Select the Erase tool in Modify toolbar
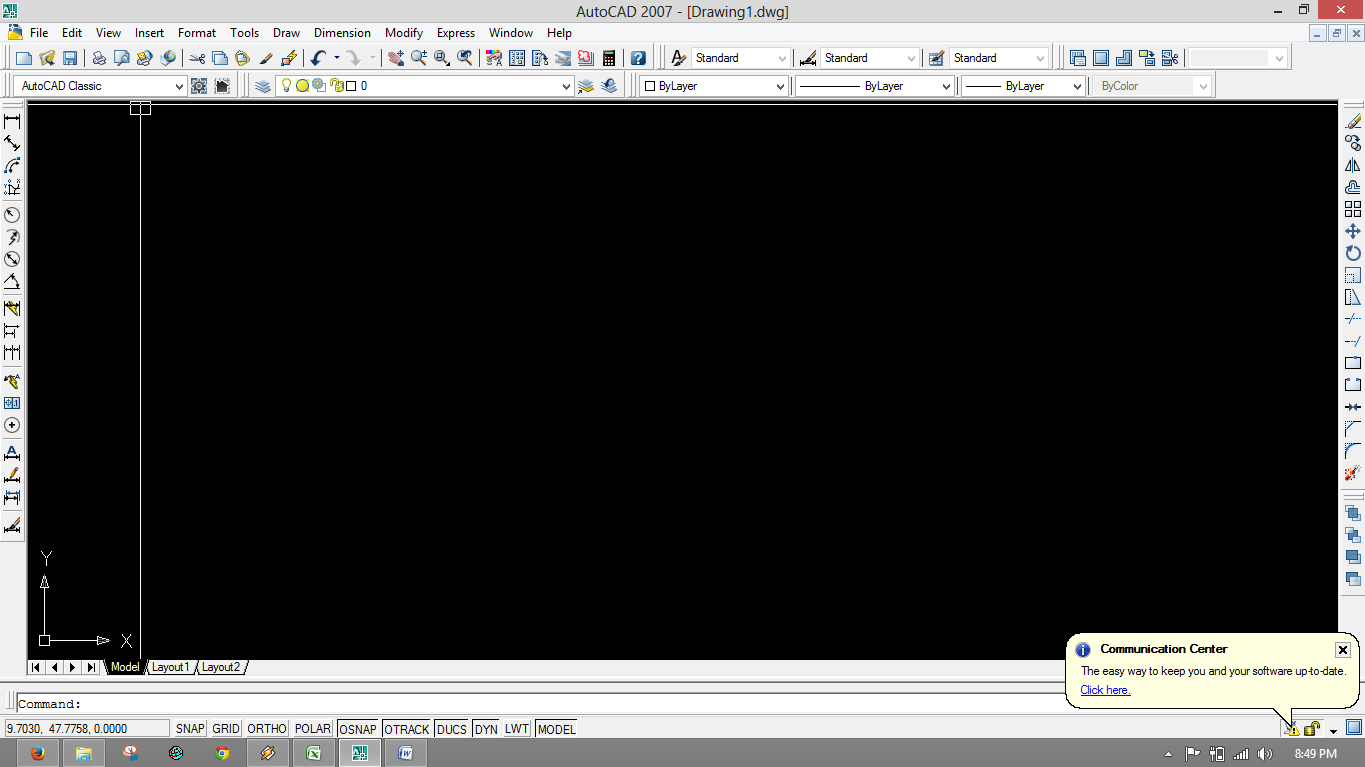Image resolution: width=1365 pixels, height=767 pixels. [x=1353, y=121]
